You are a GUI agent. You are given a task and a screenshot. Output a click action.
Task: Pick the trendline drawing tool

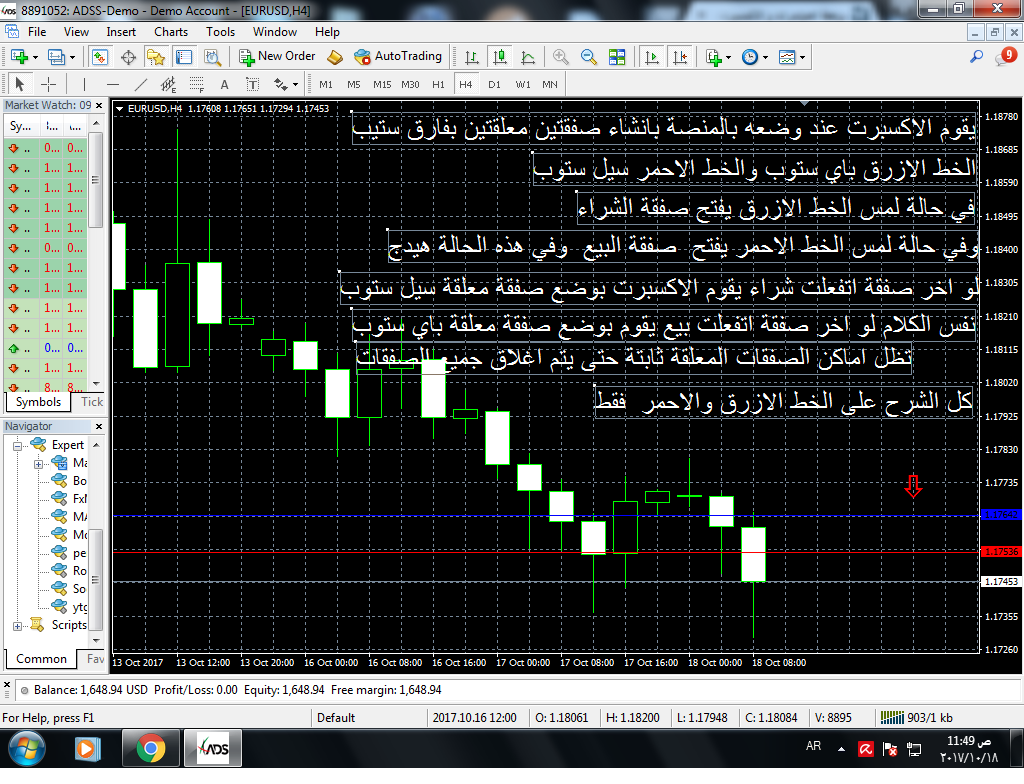(x=141, y=84)
